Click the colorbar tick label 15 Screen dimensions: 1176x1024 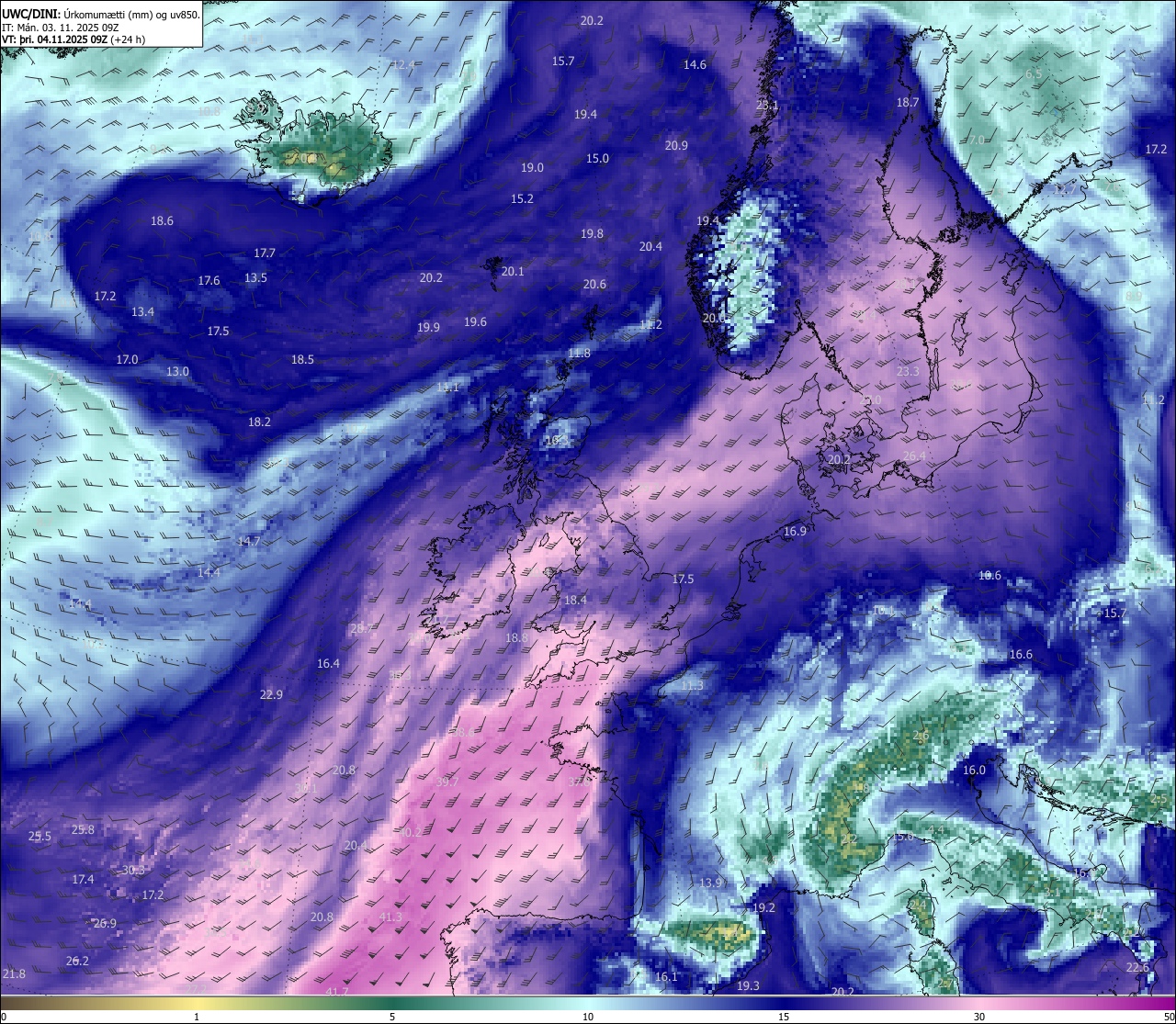tap(784, 1017)
